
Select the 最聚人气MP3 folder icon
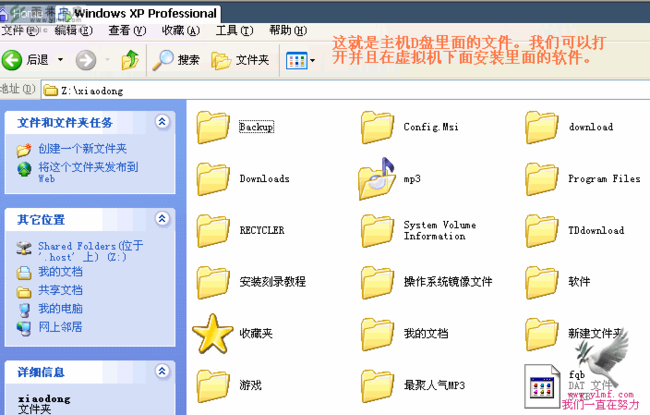[377, 386]
